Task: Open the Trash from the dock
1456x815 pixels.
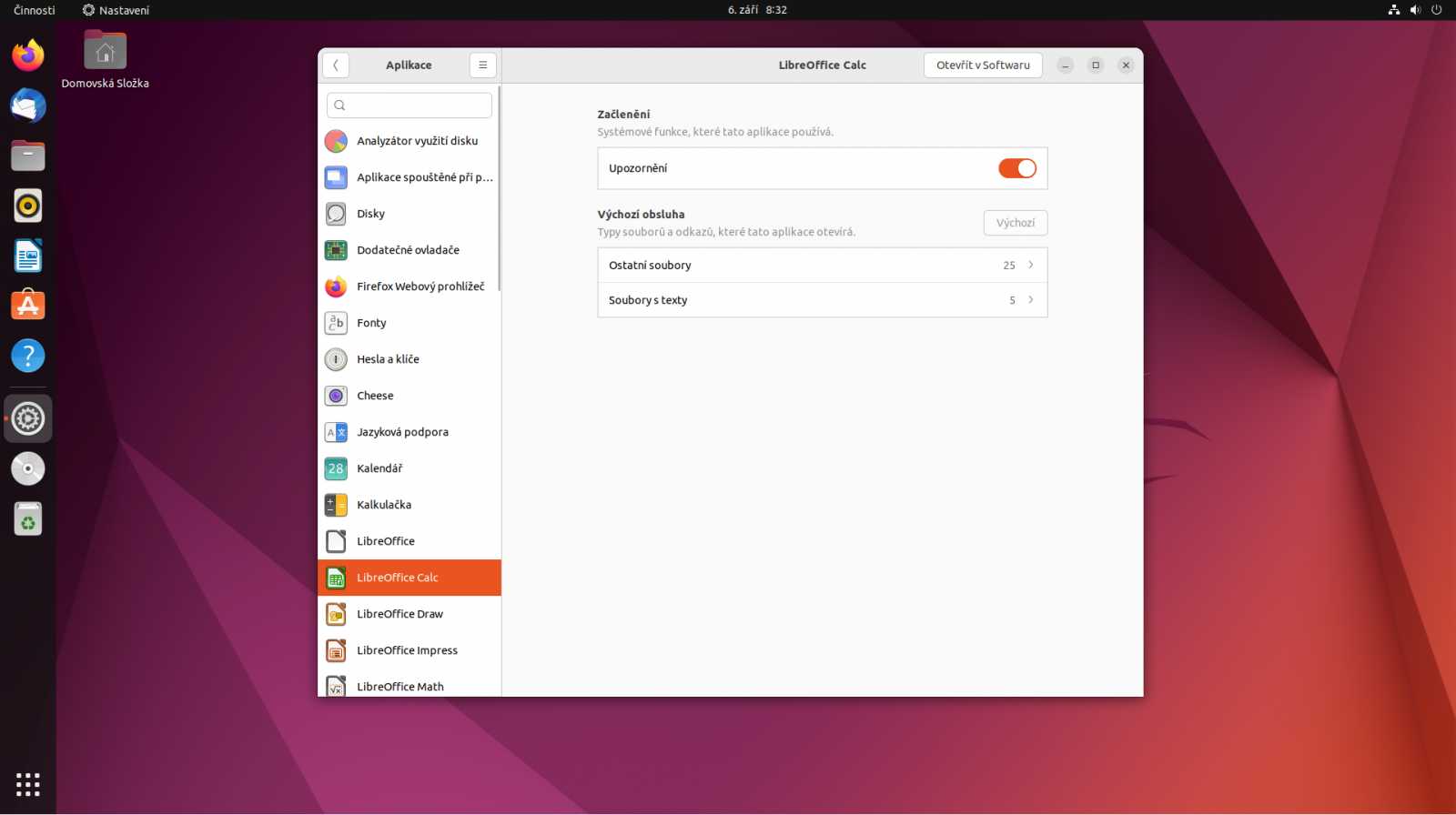Action: 28,518
